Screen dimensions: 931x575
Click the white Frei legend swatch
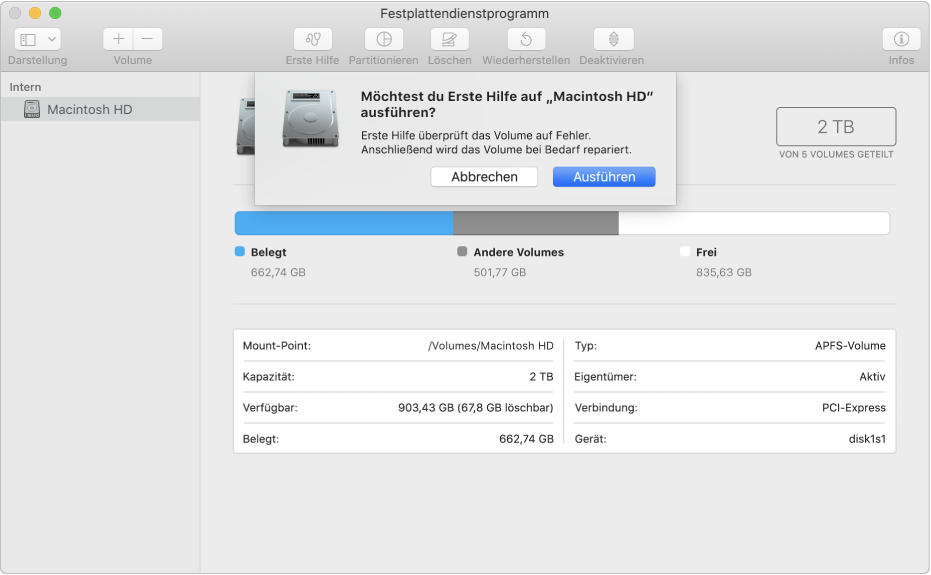coord(685,251)
